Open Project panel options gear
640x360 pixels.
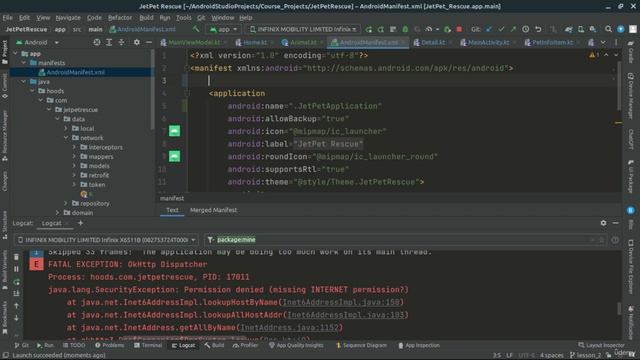click(x=137, y=42)
